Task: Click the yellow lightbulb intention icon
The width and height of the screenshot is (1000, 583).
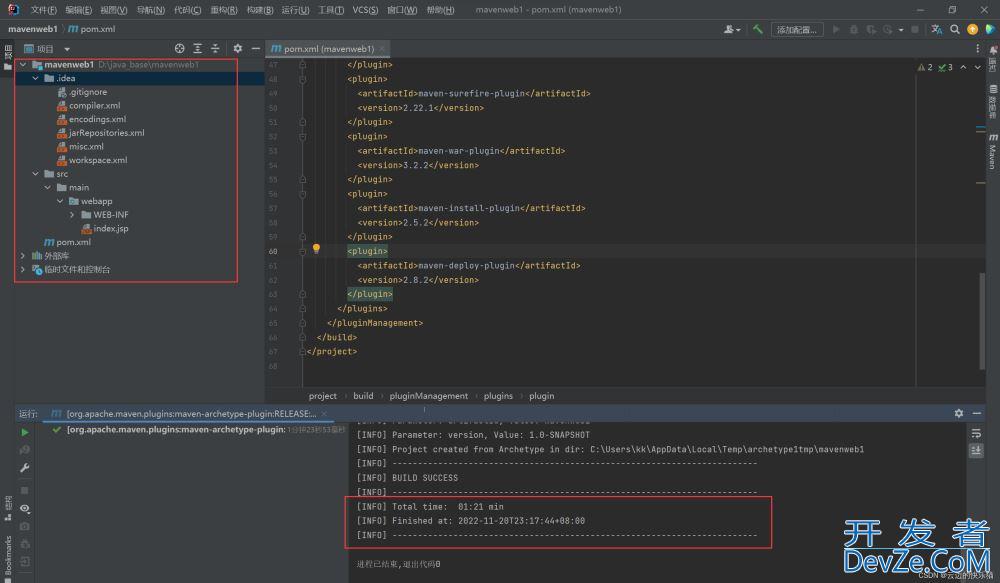Action: point(316,249)
